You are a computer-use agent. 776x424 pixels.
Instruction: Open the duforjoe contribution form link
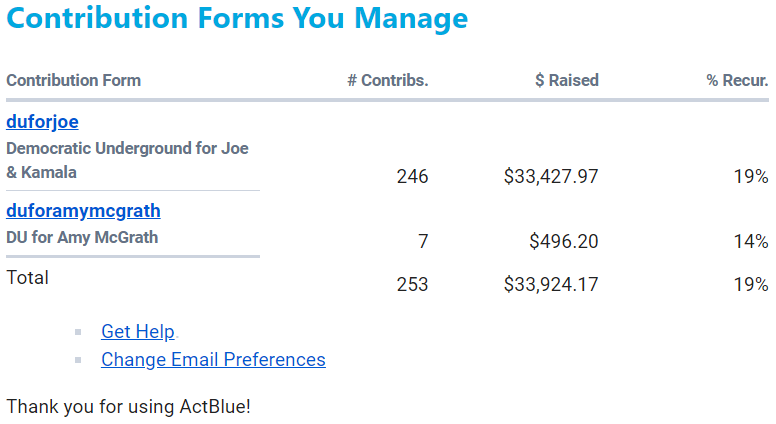(42, 122)
